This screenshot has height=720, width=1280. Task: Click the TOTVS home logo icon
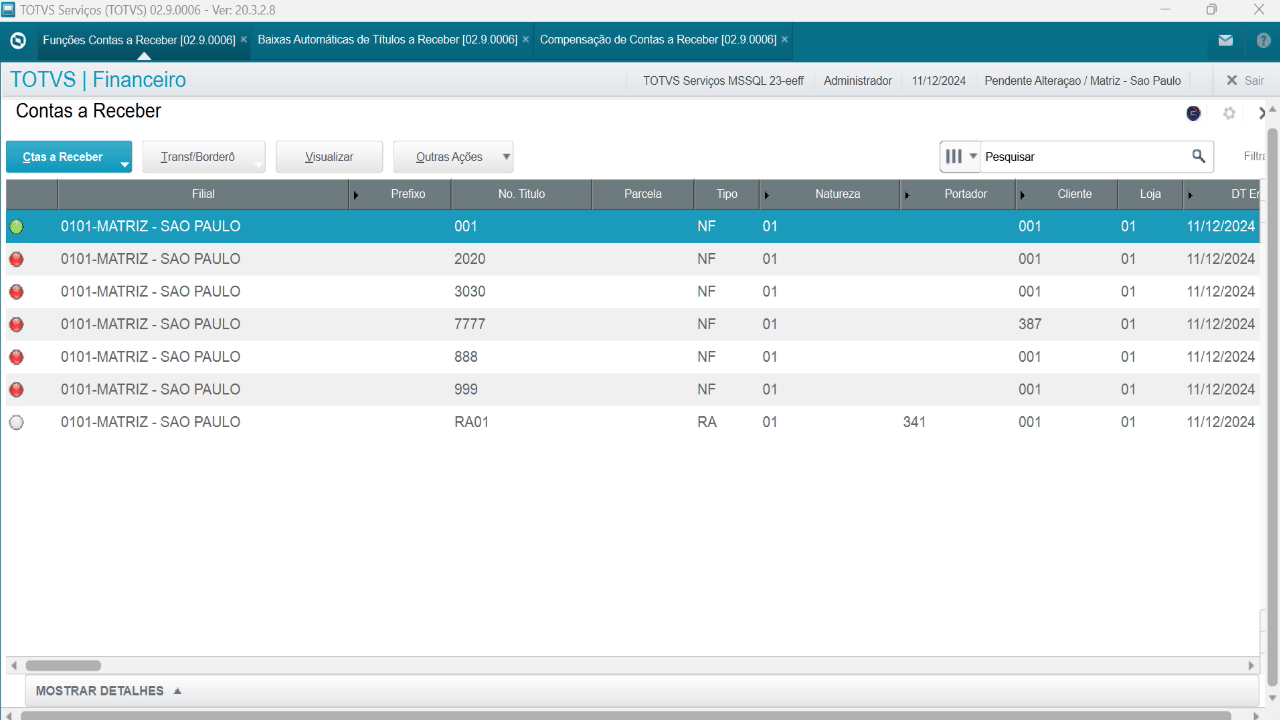point(17,40)
